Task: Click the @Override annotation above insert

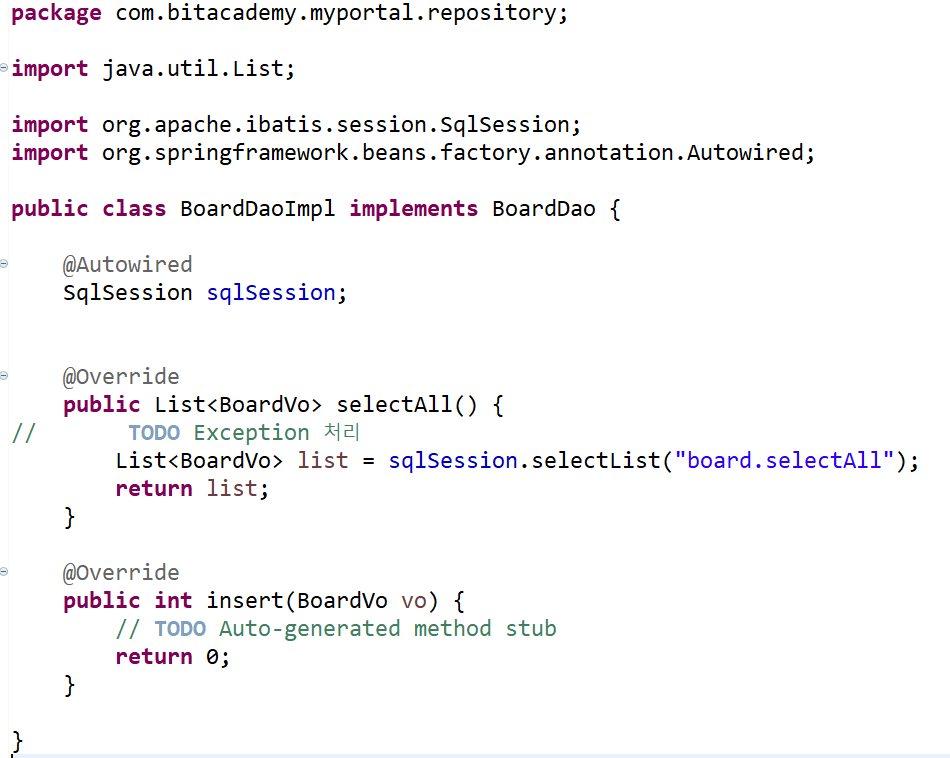Action: click(121, 573)
